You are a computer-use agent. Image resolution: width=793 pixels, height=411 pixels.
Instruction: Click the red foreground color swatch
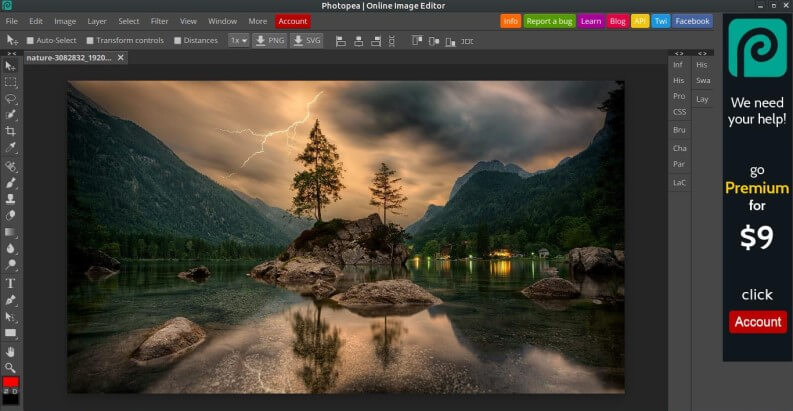coord(10,382)
